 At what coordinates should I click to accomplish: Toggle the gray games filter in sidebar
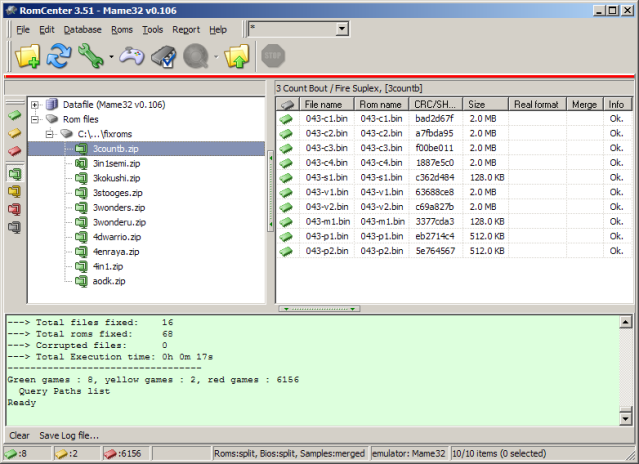pos(14,227)
